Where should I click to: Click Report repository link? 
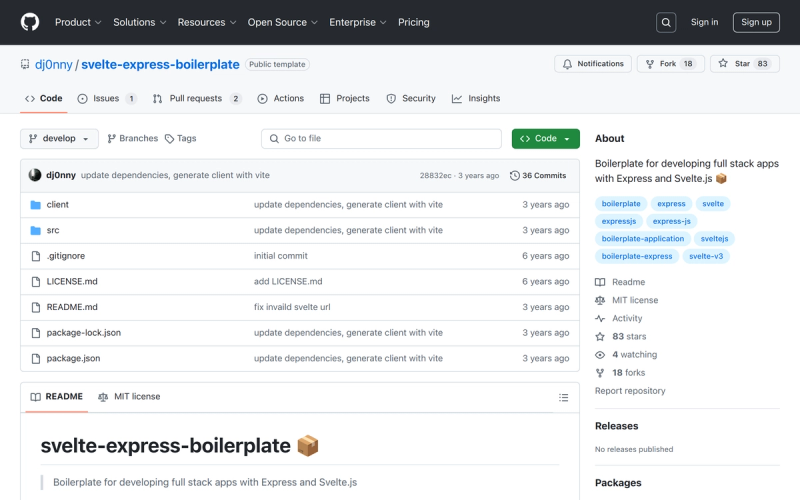coord(630,391)
